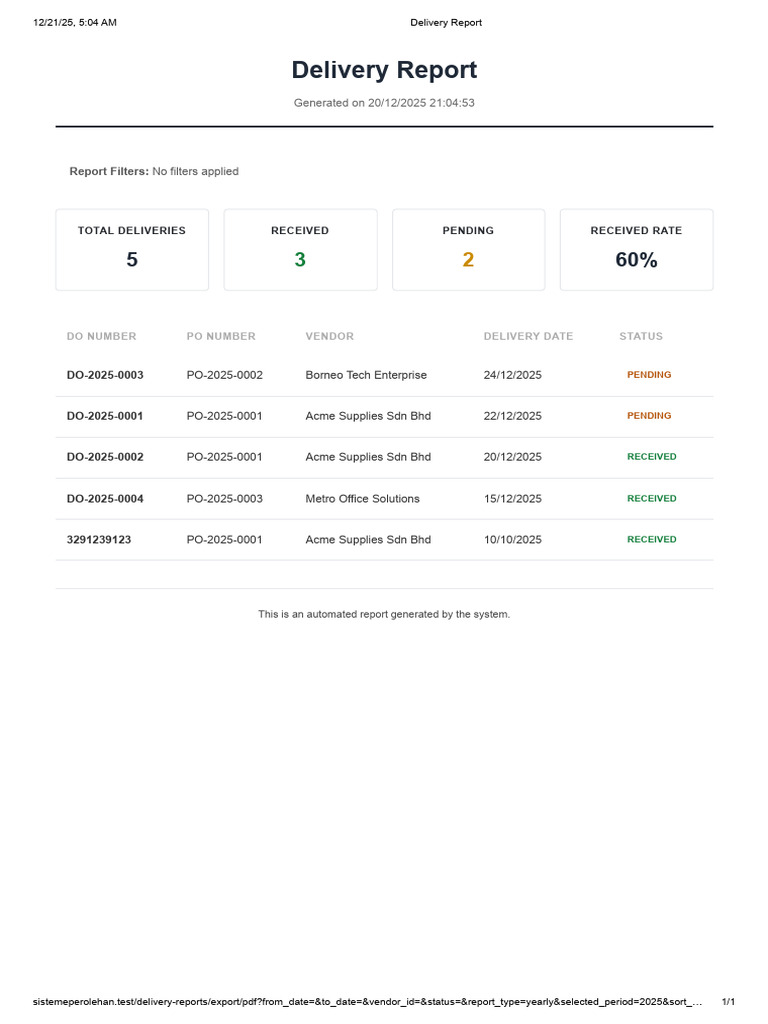Click the 12/21/25, 5:04 AM print timestamp
The width and height of the screenshot is (768, 1024).
[x=75, y=22]
